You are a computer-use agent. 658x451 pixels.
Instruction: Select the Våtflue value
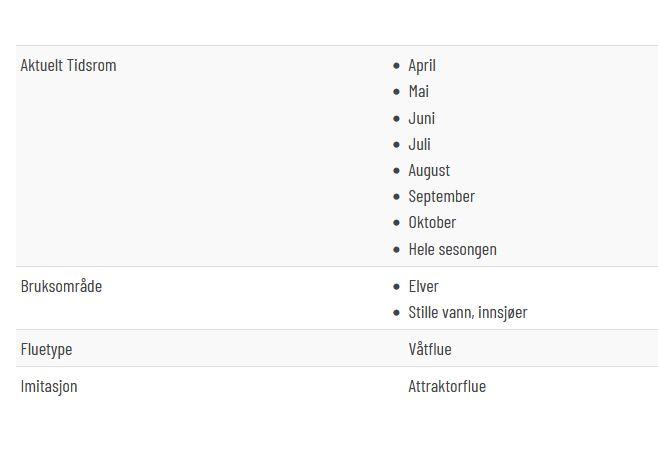pyautogui.click(x=430, y=349)
